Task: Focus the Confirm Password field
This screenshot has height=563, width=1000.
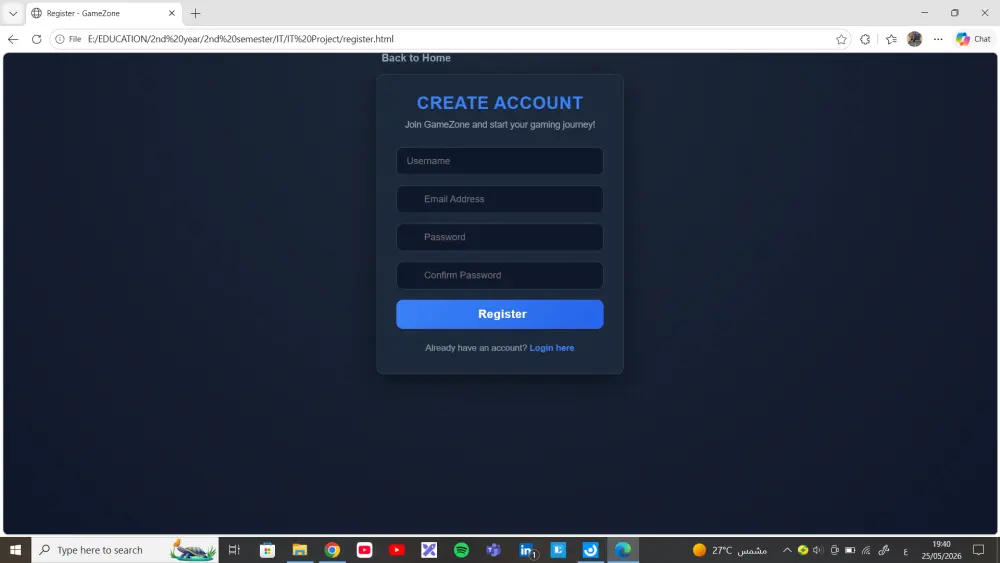Action: point(499,275)
